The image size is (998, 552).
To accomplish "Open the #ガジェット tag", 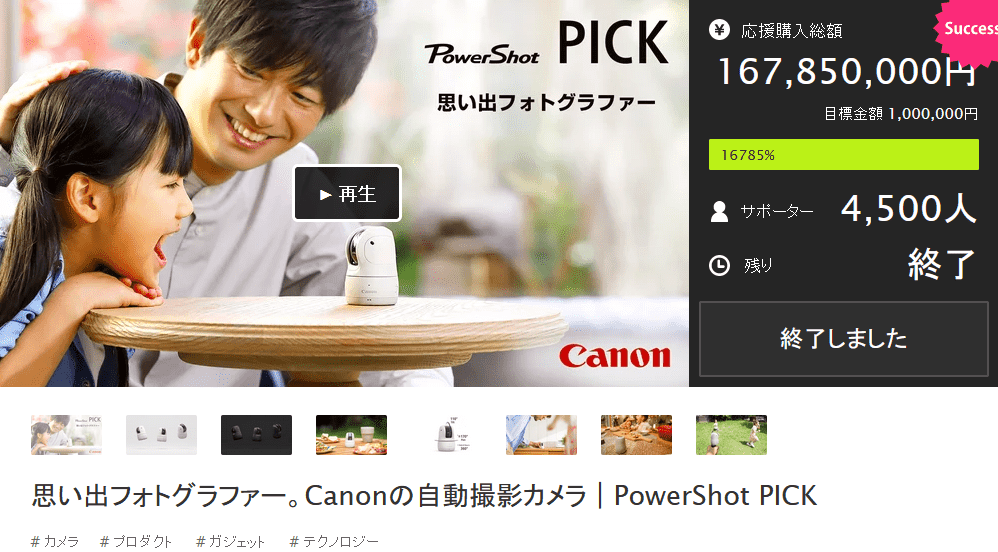I will pos(230,542).
